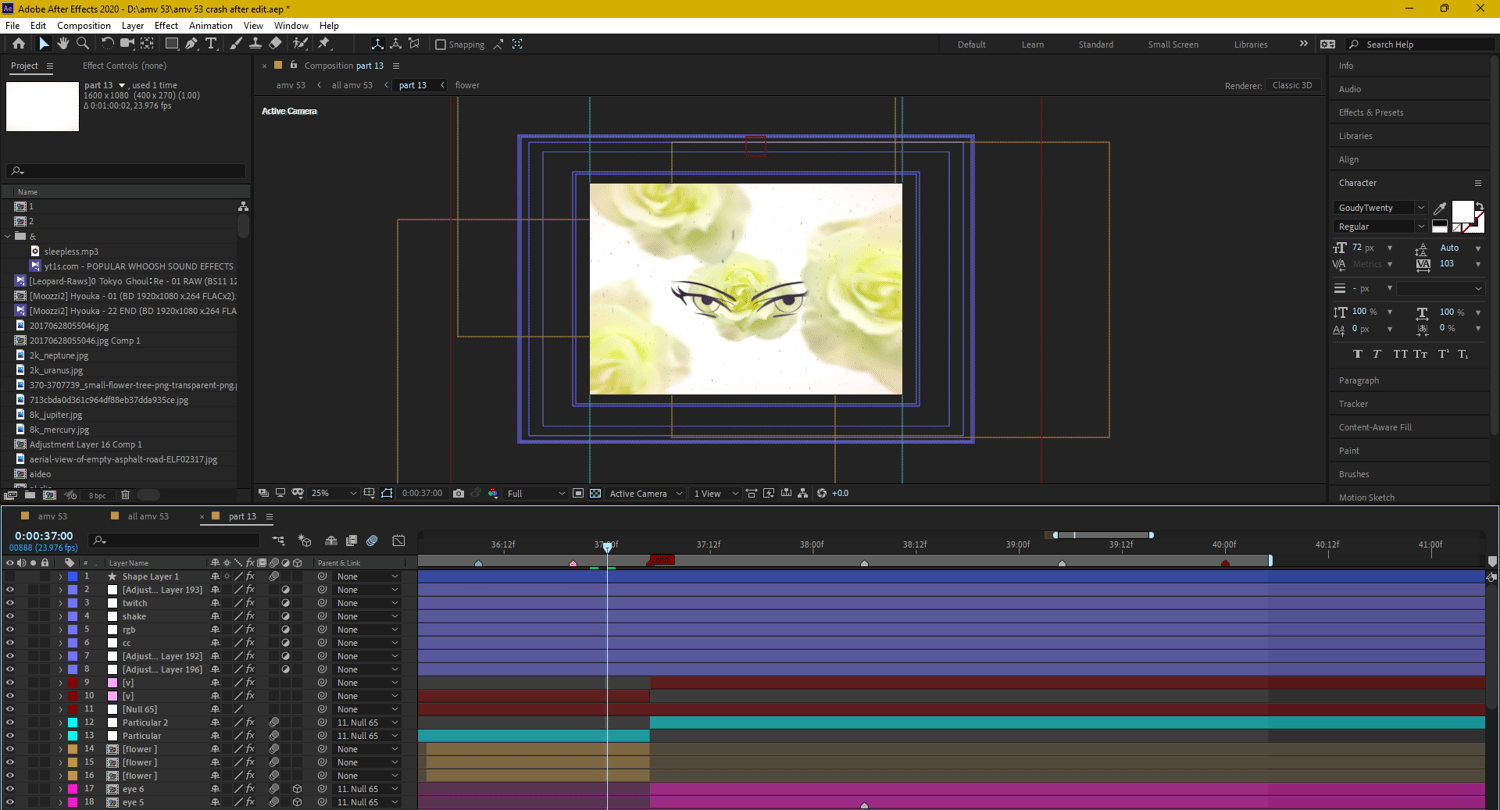Click the Take Snapshot camera icon
The width and height of the screenshot is (1500, 810).
(x=458, y=493)
